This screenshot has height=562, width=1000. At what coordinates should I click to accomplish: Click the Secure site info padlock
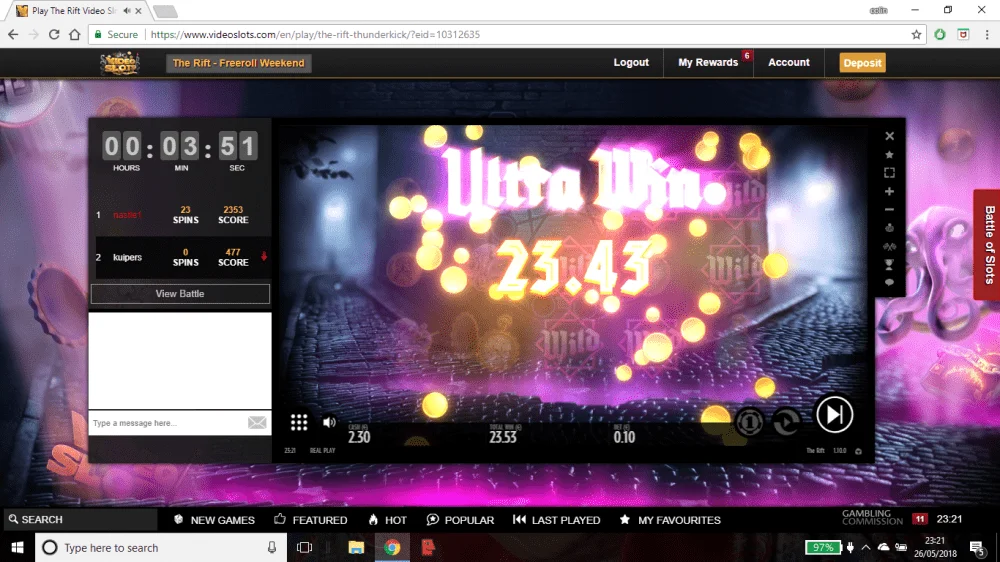98,34
